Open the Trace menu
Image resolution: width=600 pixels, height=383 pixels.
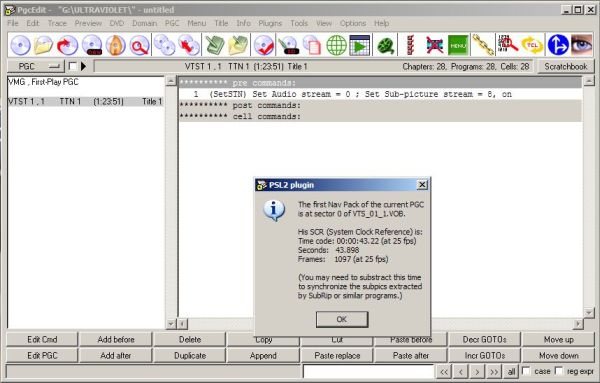(x=57, y=23)
